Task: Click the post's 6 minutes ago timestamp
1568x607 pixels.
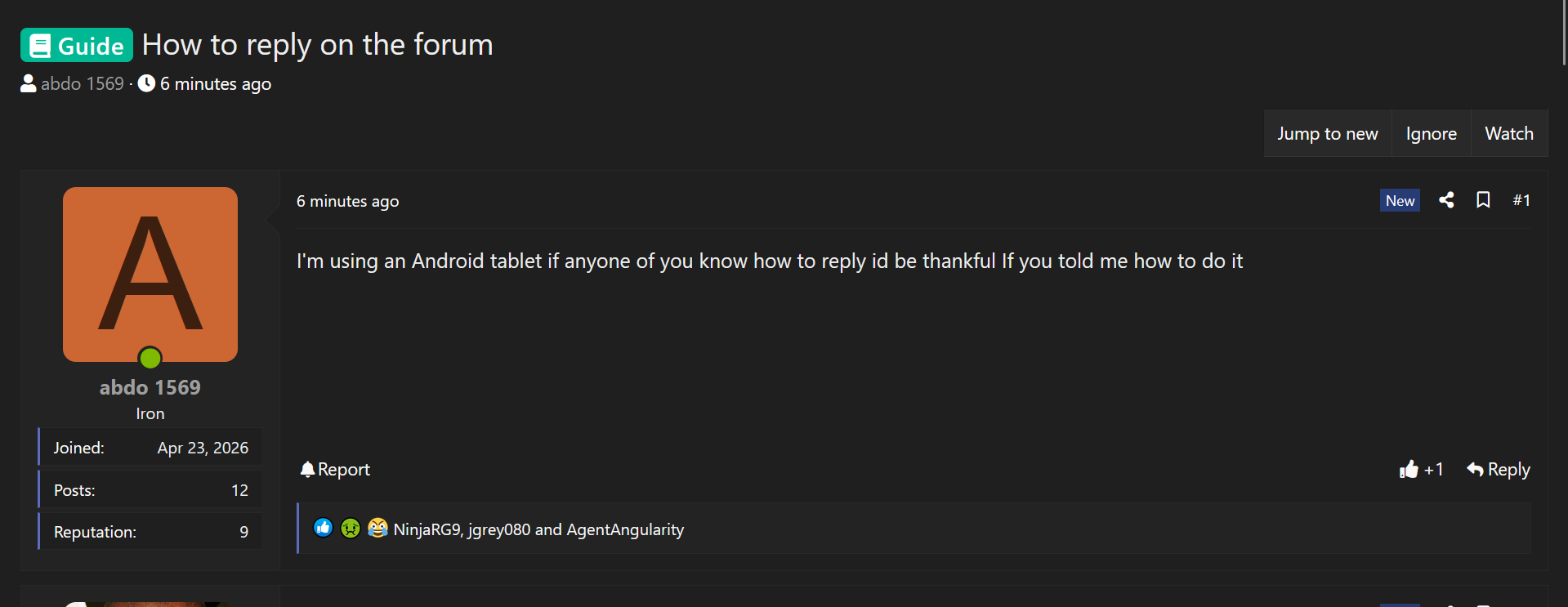Action: point(347,201)
